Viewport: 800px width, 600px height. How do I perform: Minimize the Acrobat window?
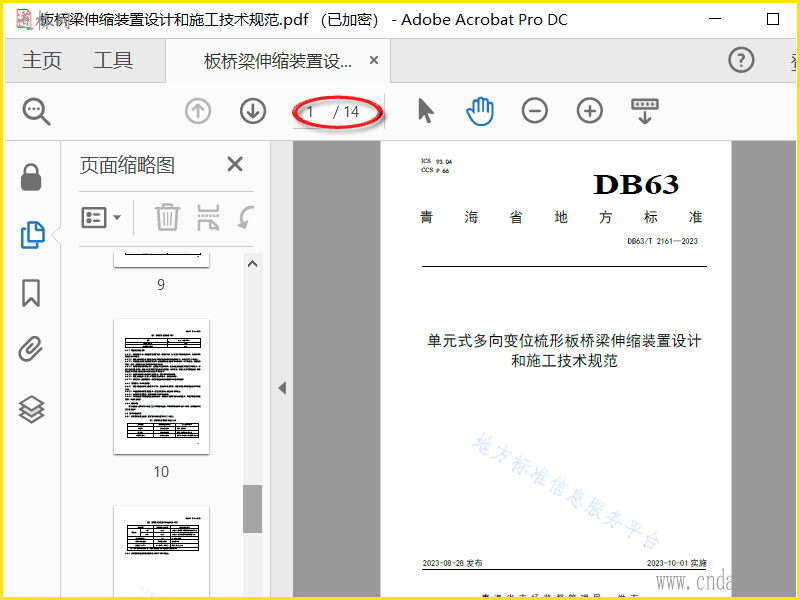point(715,19)
